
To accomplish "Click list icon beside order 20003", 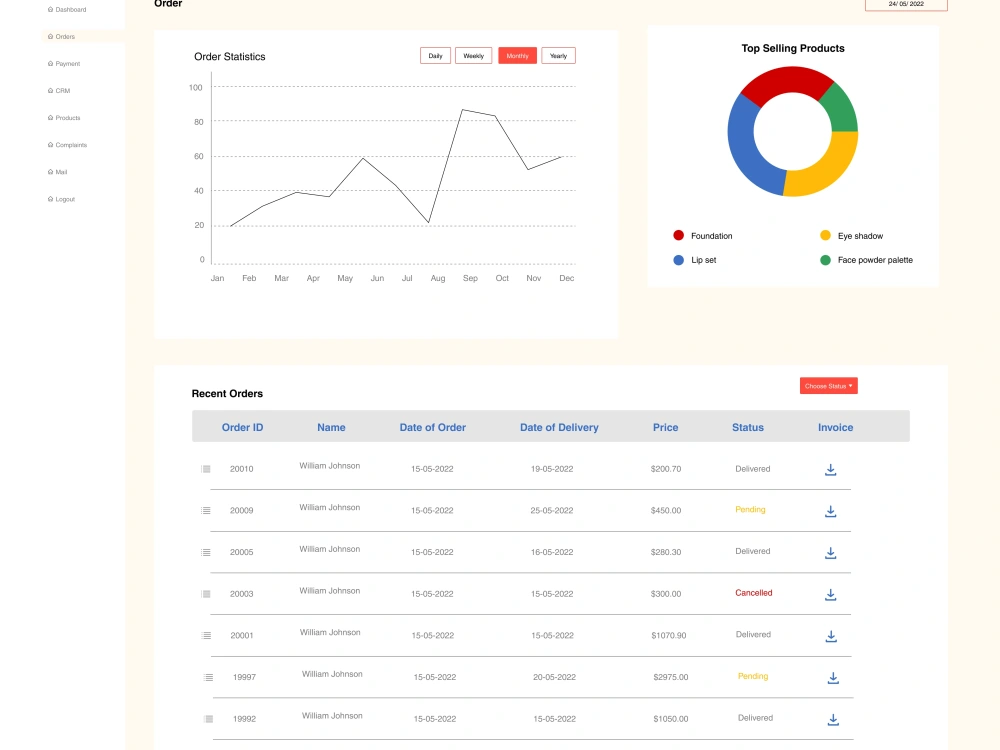I will pos(206,594).
